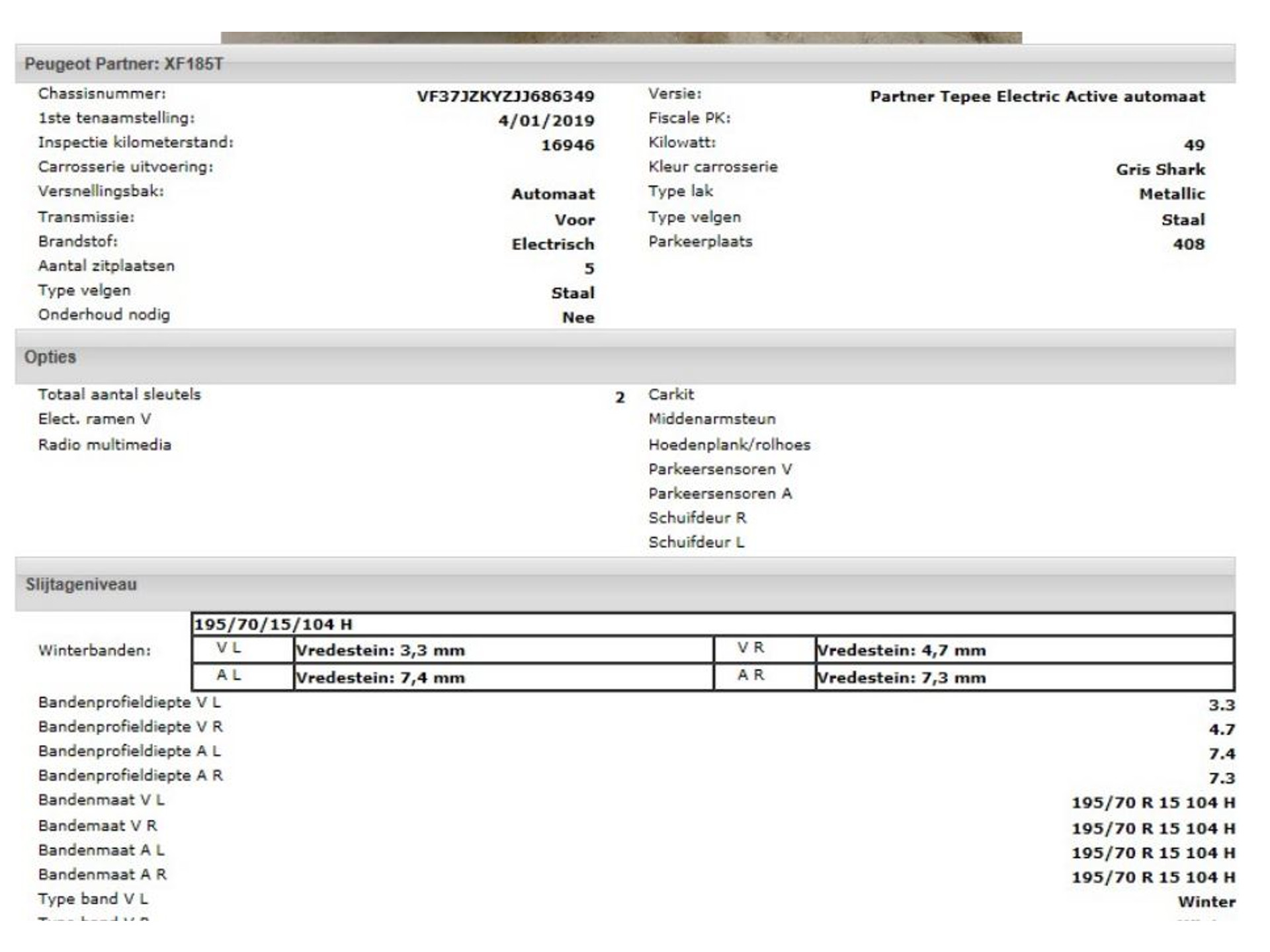Image resolution: width=1270 pixels, height=952 pixels.
Task: Click the tyre size header 195/70/15/104 H
Action: pyautogui.click(x=712, y=624)
